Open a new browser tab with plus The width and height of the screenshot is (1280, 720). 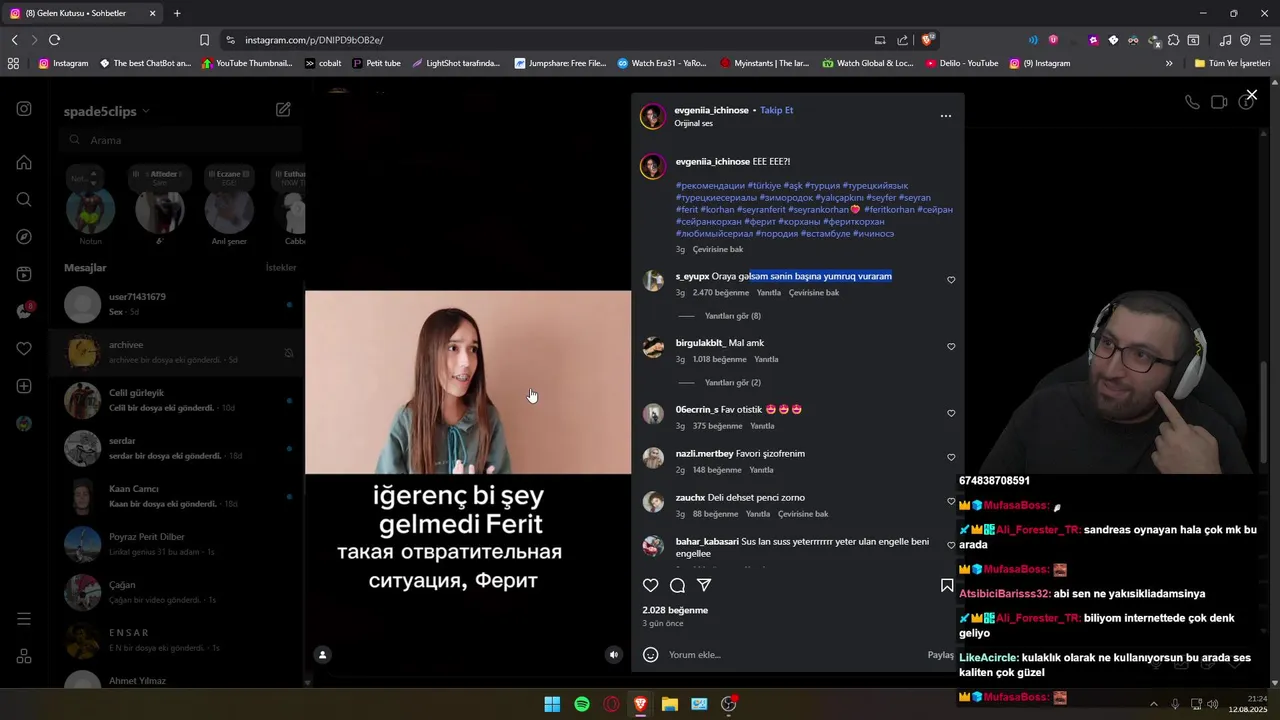177,13
